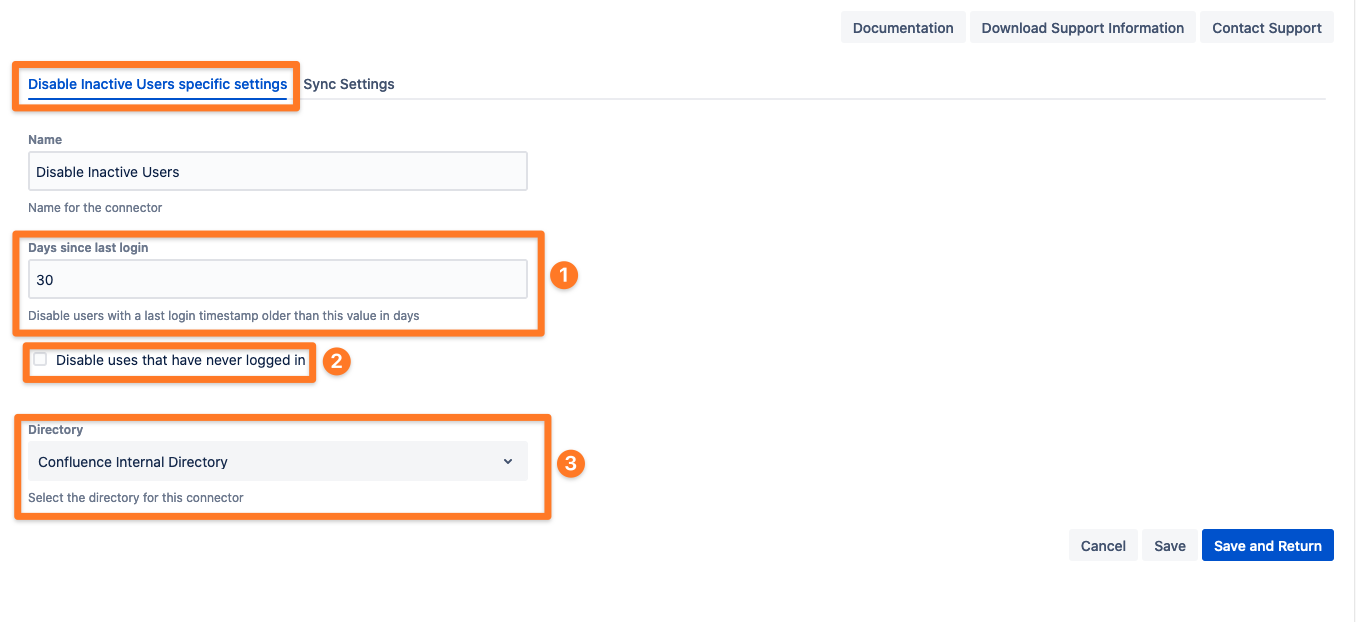The width and height of the screenshot is (1356, 622).
Task: Click the orange marker labeled 2
Action: click(337, 361)
